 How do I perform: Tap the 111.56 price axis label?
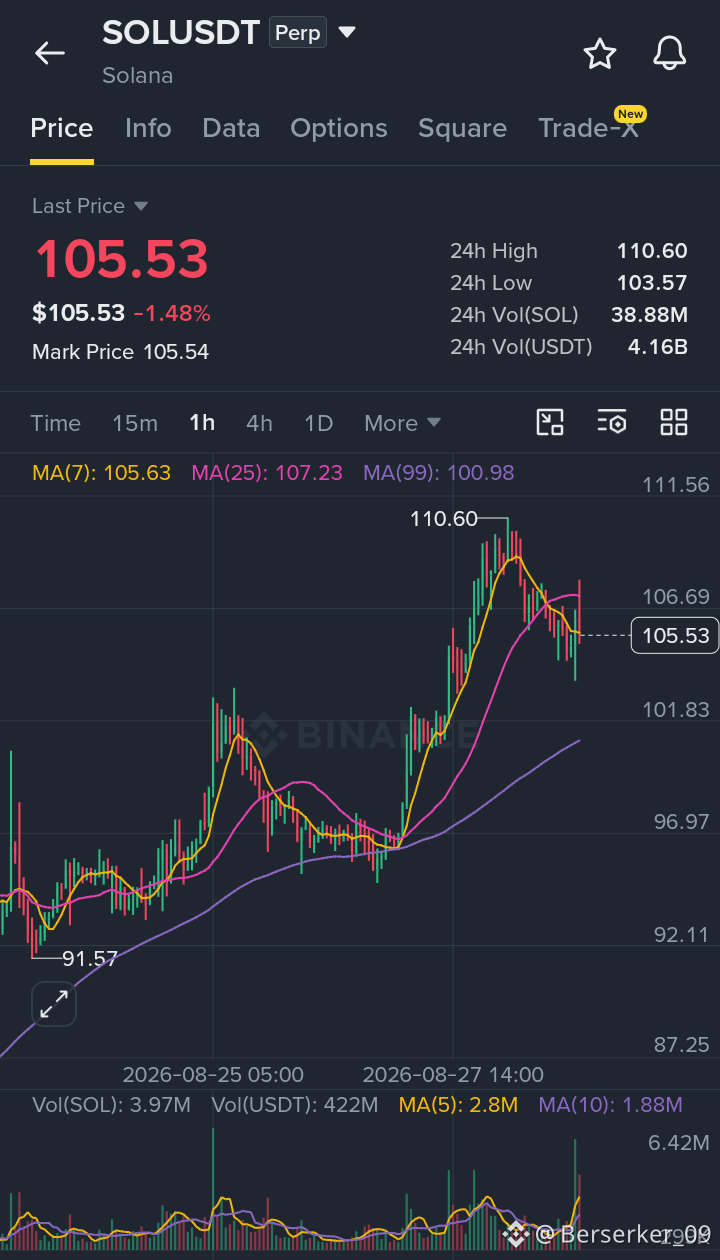(x=676, y=485)
